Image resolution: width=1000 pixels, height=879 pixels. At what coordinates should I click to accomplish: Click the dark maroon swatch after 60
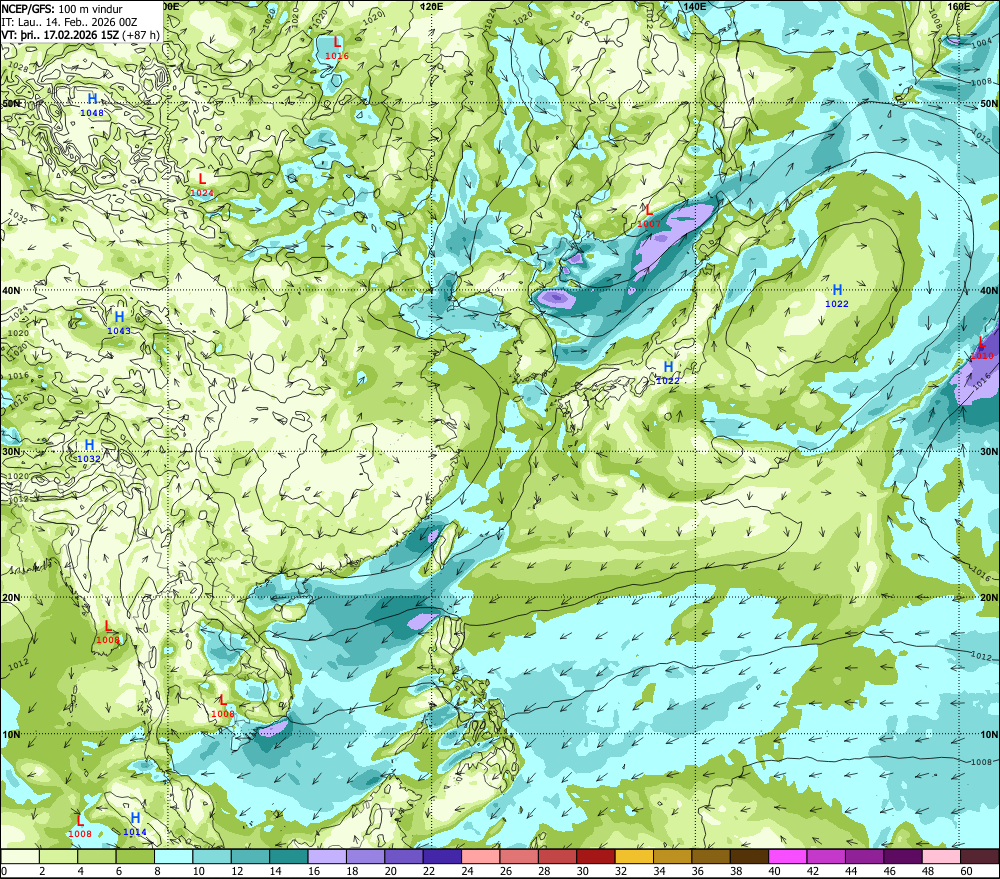coord(980,856)
